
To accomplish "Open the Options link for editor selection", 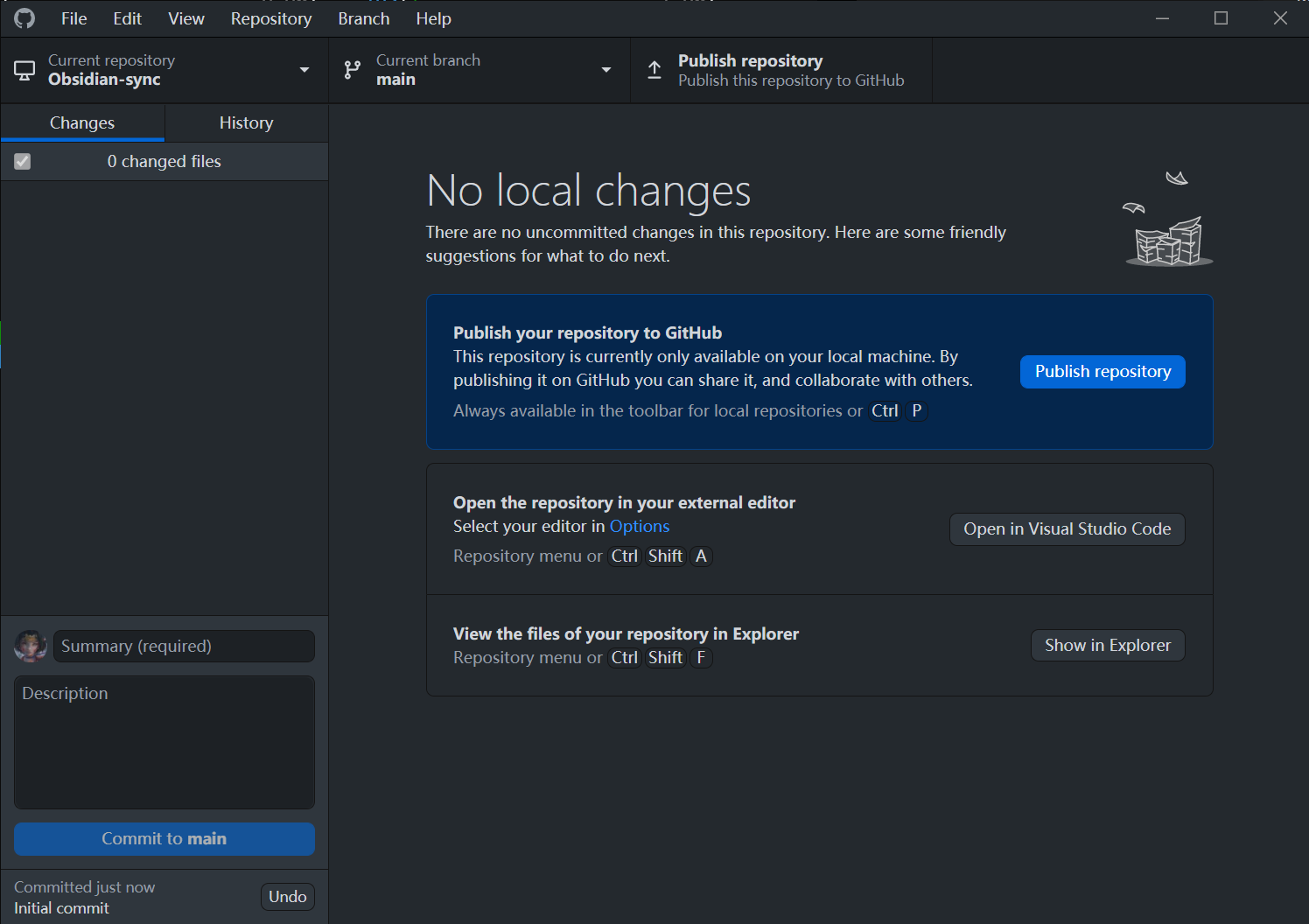I will click(x=640, y=527).
